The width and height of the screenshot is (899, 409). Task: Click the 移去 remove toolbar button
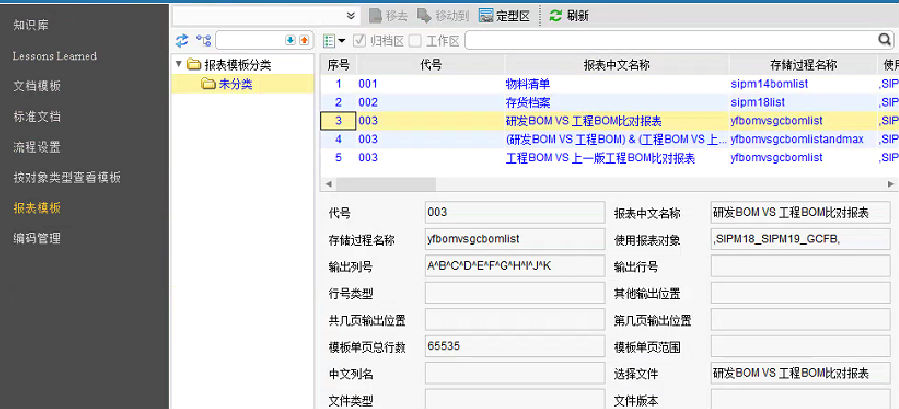pyautogui.click(x=388, y=15)
